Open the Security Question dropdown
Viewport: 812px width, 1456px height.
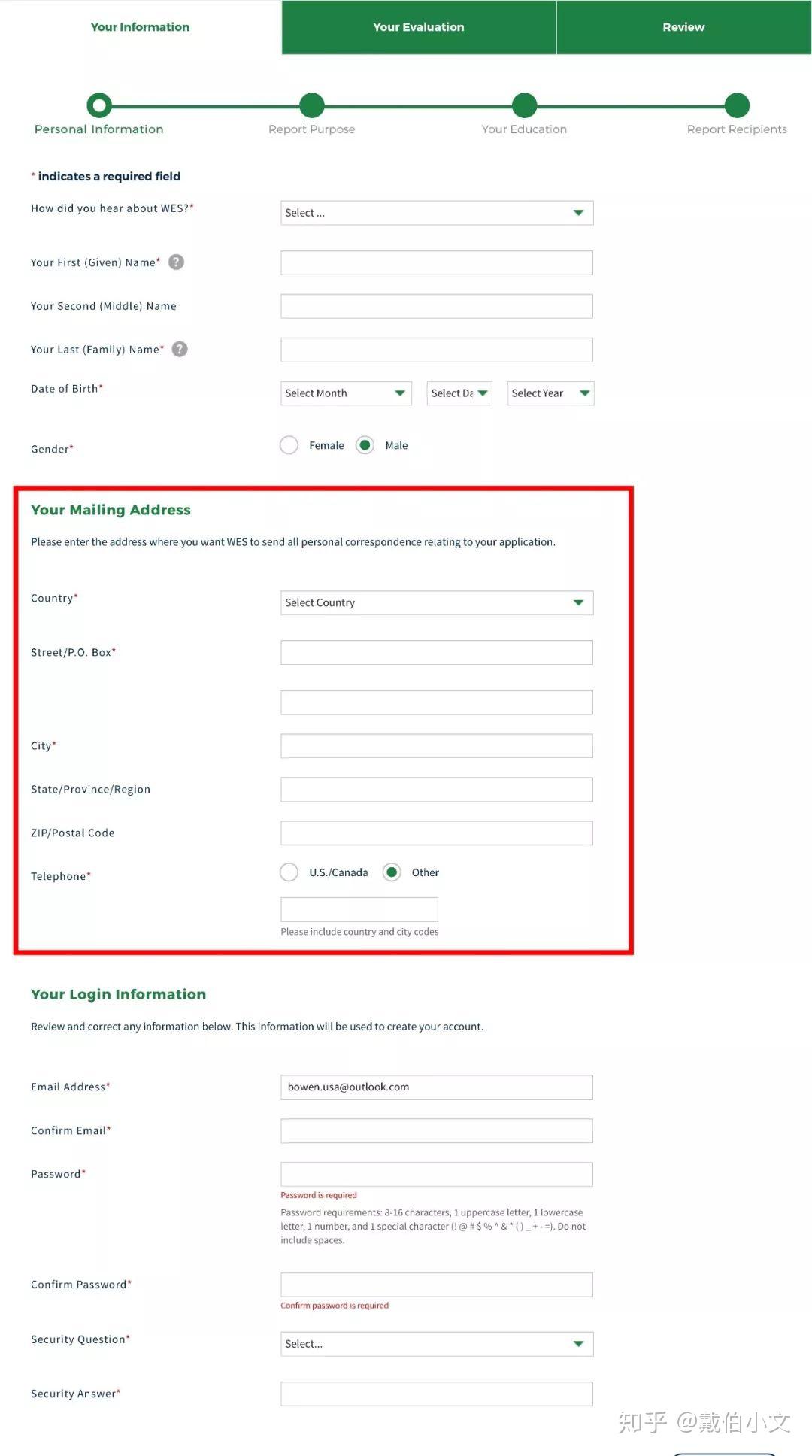pyautogui.click(x=437, y=1344)
